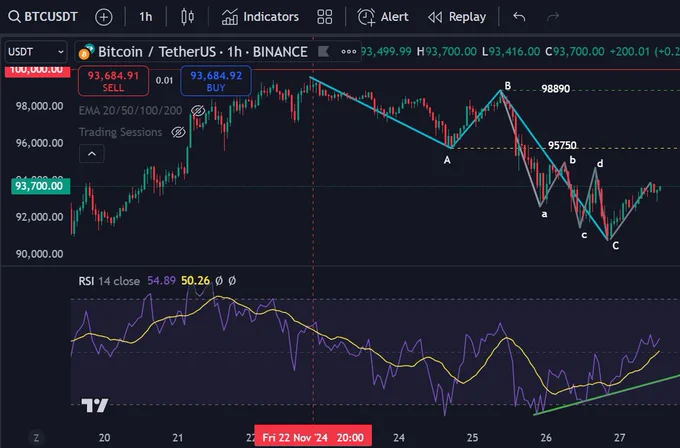
Task: Click the Fri 22 Nov '24 20:00 date label
Action: [x=313, y=437]
